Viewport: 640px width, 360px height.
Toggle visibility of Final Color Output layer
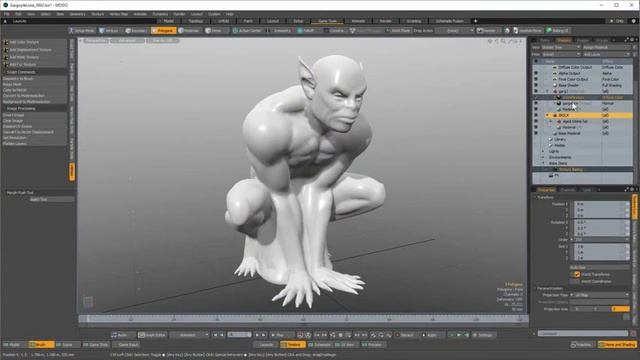coord(536,79)
